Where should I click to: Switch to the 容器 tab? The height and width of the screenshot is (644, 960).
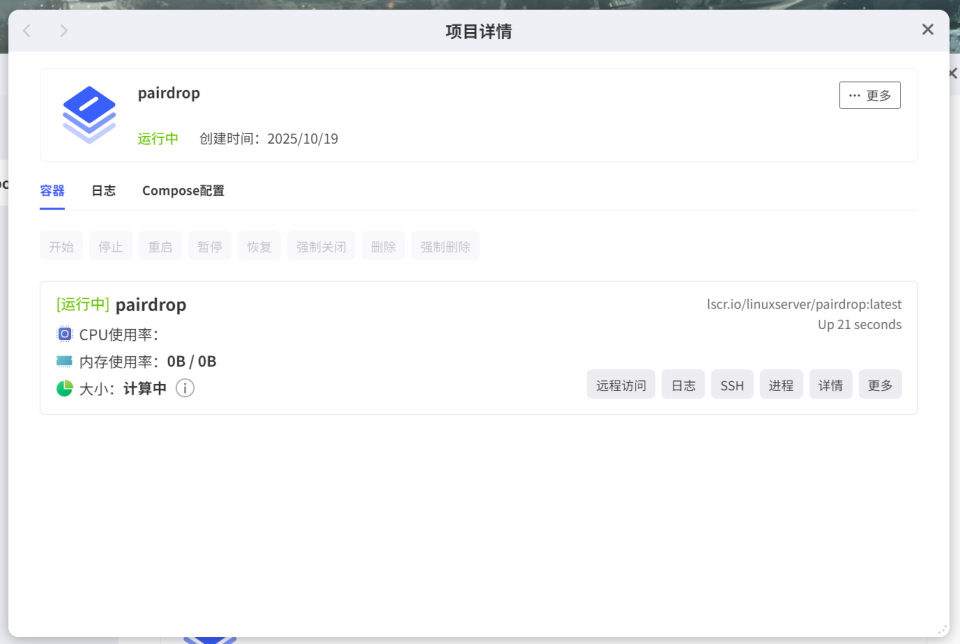click(52, 190)
